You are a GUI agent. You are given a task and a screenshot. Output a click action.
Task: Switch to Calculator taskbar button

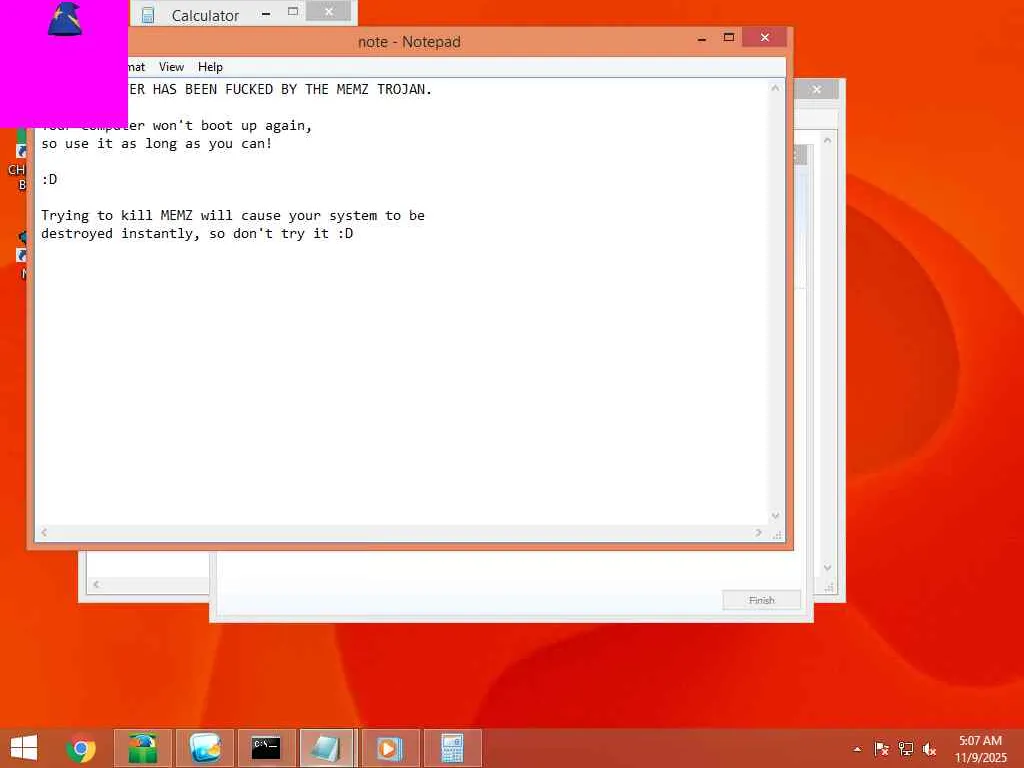[x=452, y=748]
